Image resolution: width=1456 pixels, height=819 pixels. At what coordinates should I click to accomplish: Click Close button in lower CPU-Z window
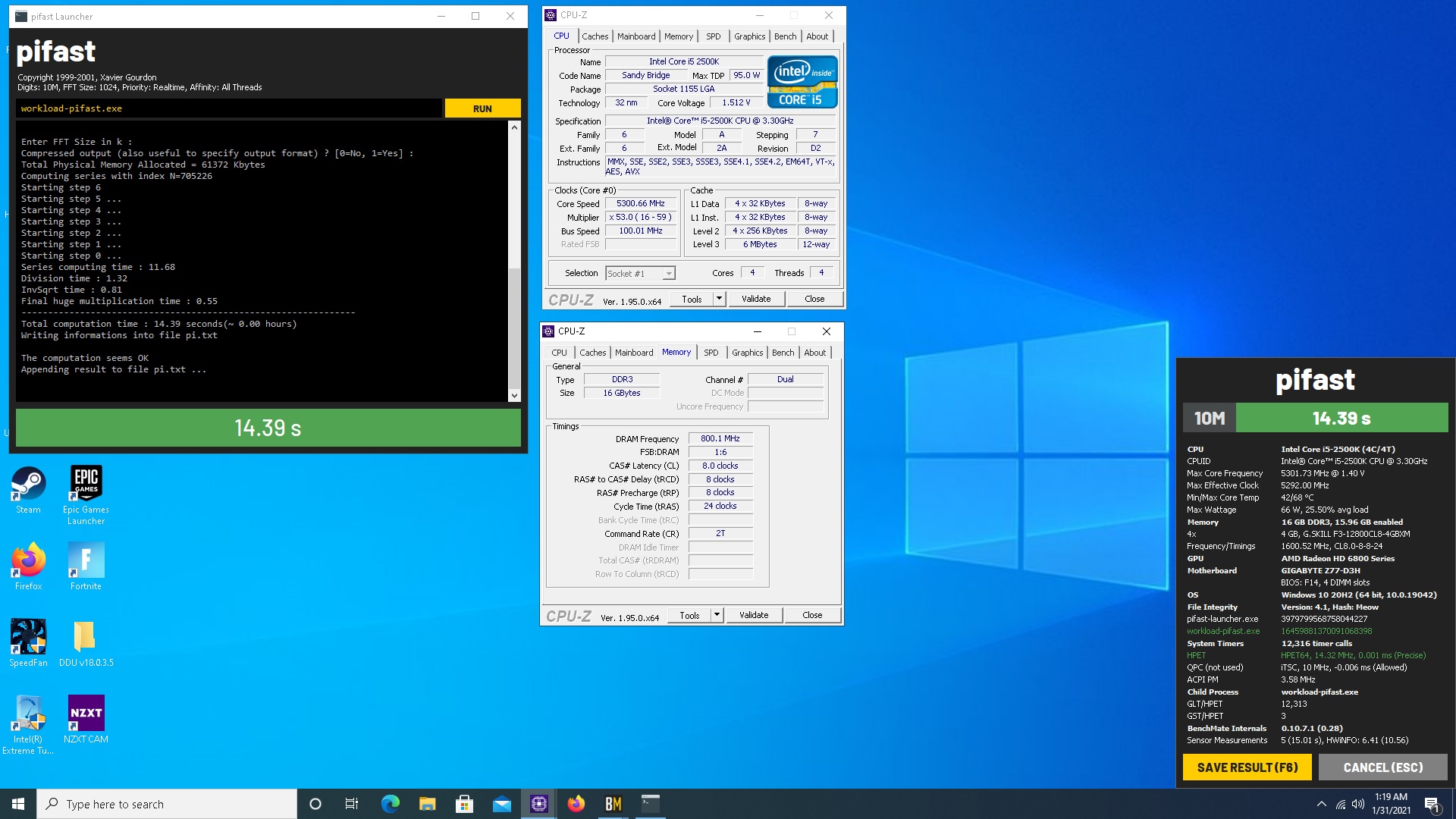point(812,615)
